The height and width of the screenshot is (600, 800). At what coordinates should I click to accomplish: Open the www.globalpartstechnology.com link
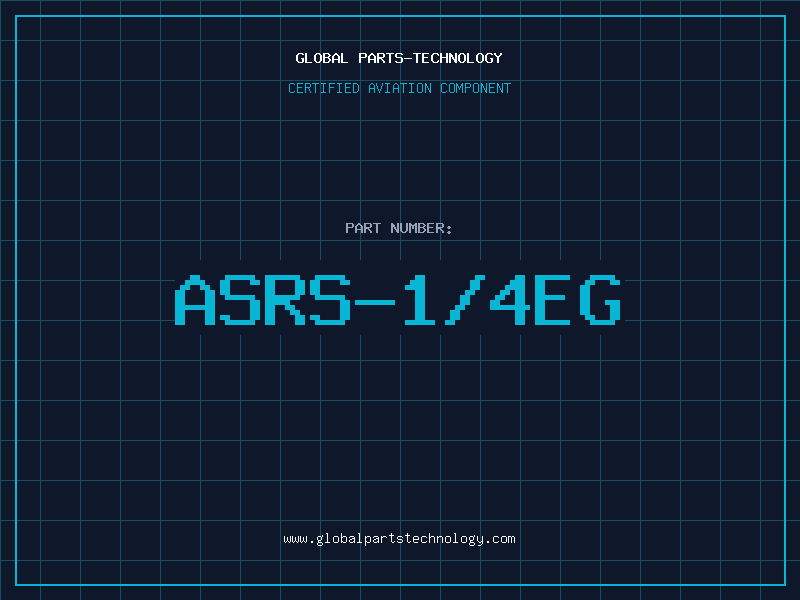point(399,539)
